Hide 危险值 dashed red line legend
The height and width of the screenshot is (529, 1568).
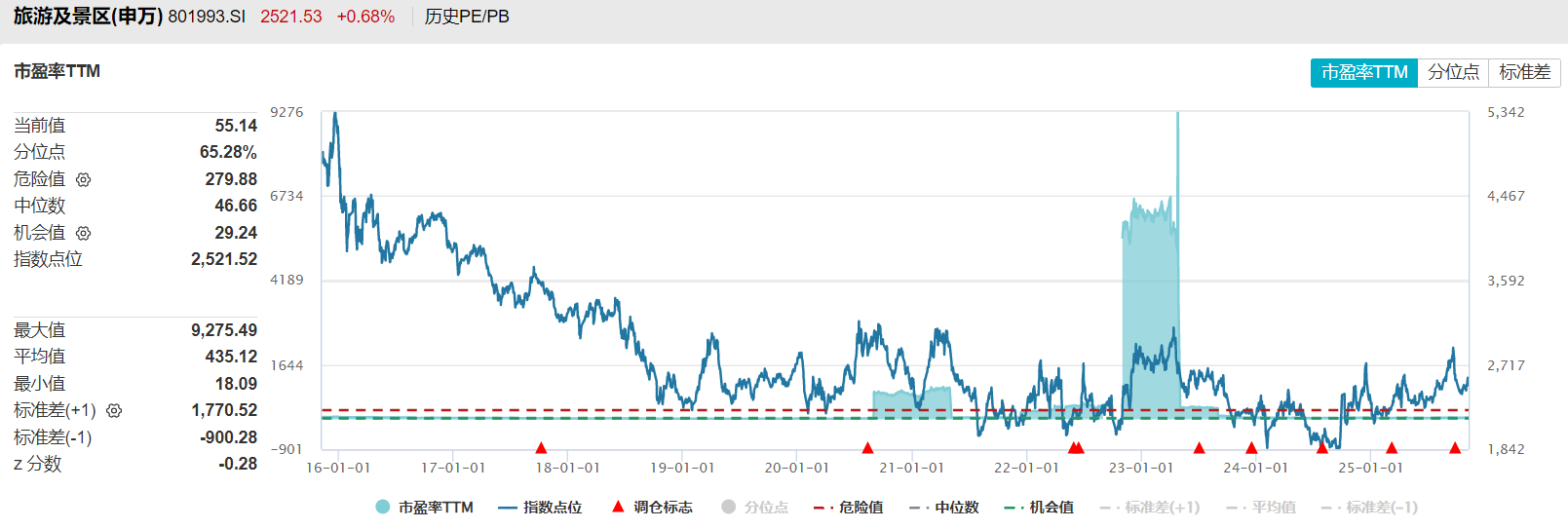click(x=849, y=507)
